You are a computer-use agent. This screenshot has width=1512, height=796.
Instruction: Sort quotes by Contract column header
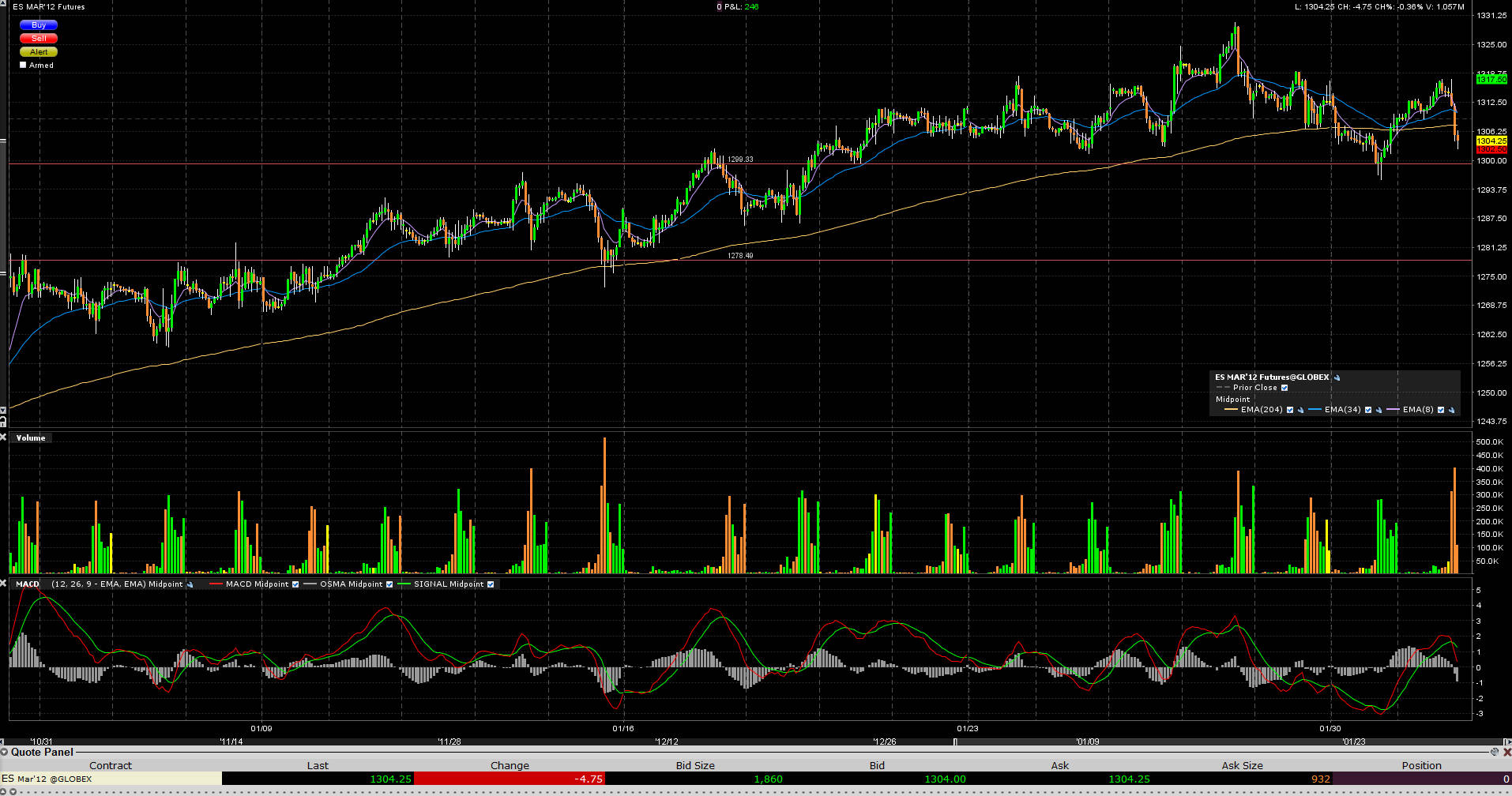click(x=111, y=765)
